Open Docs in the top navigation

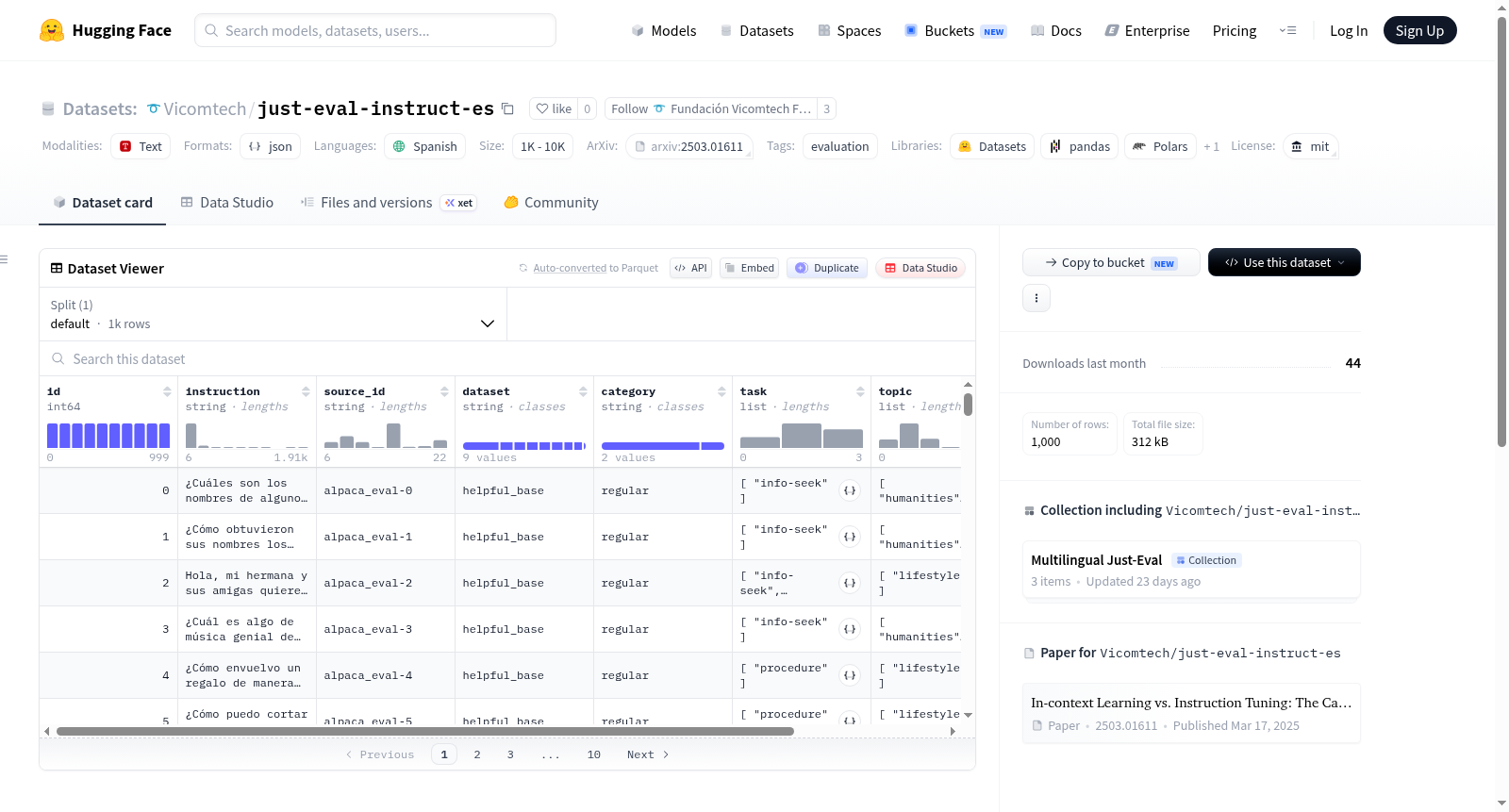[x=1056, y=30]
